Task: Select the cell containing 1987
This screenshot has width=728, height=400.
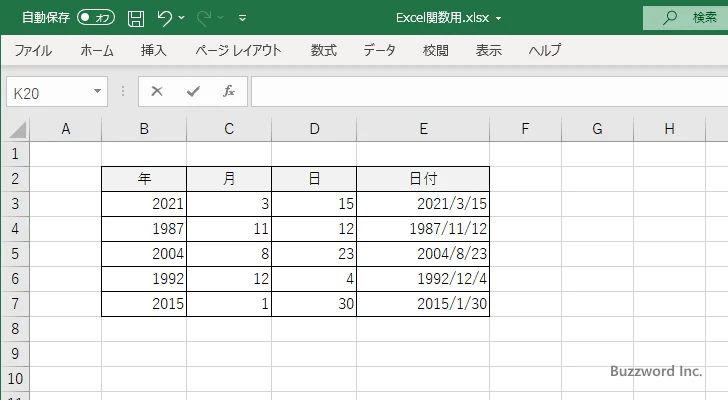Action: (144, 229)
